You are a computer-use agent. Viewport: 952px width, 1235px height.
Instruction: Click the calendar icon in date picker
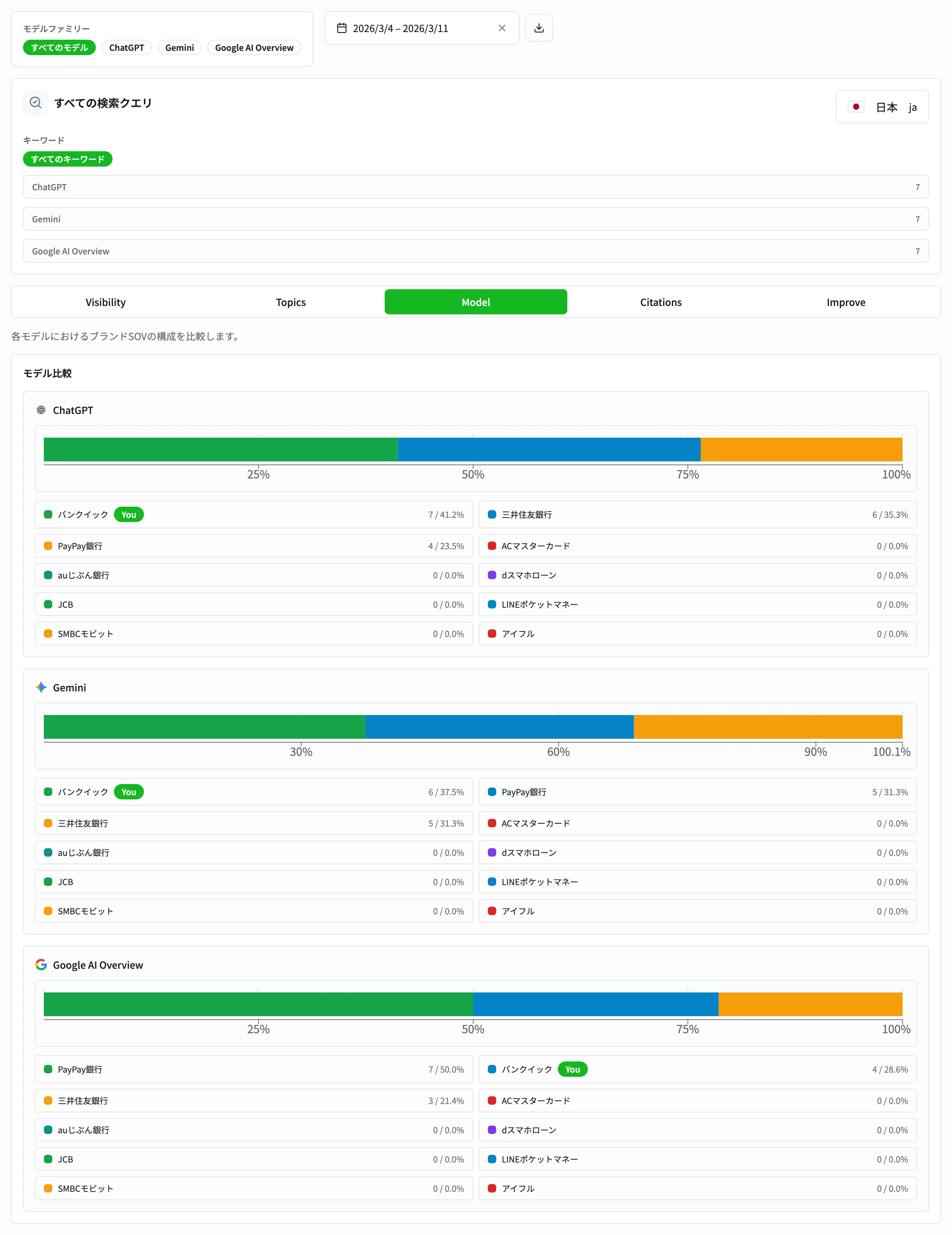(341, 28)
